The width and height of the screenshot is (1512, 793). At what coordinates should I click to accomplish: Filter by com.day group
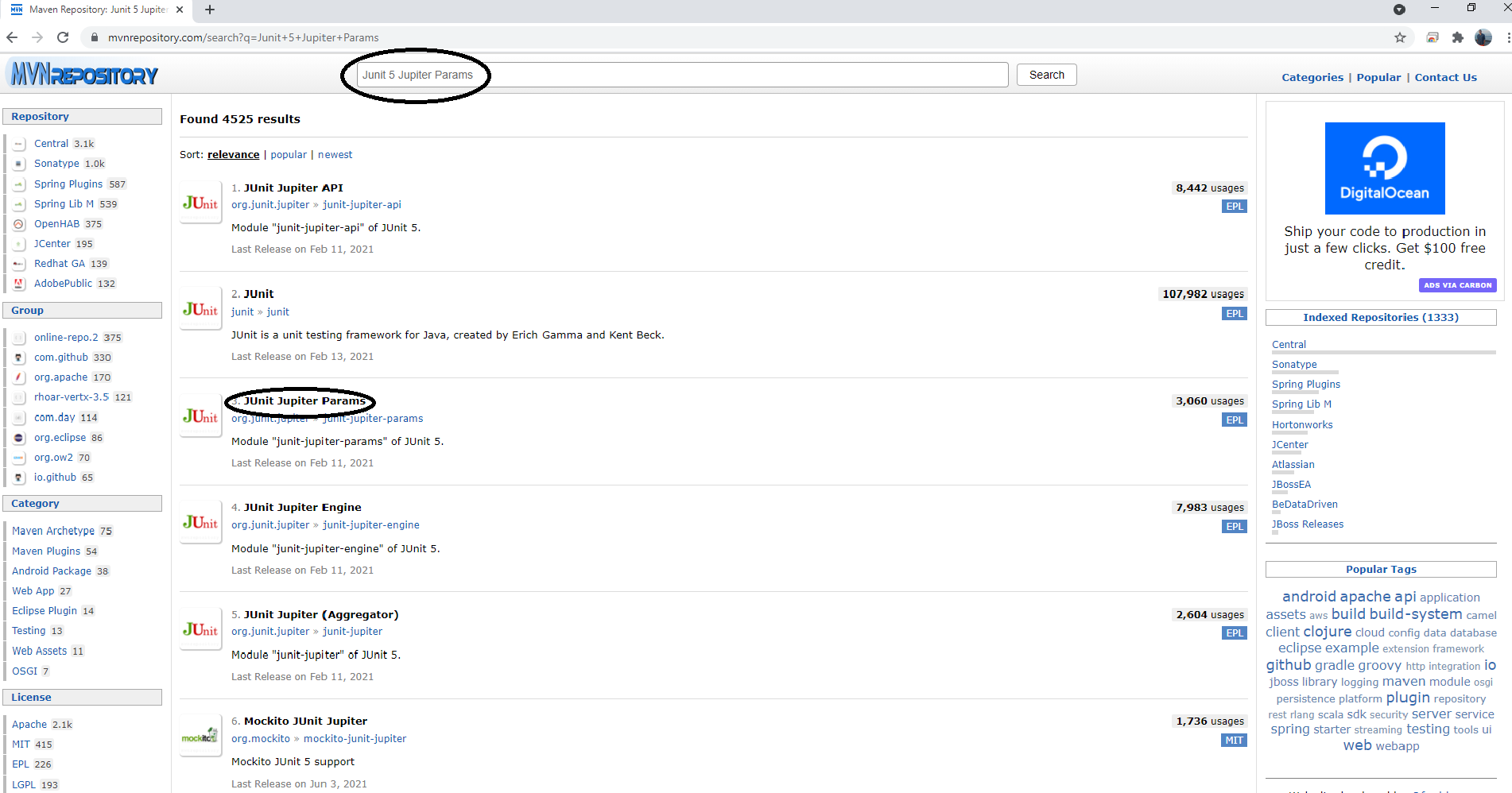click(55, 417)
